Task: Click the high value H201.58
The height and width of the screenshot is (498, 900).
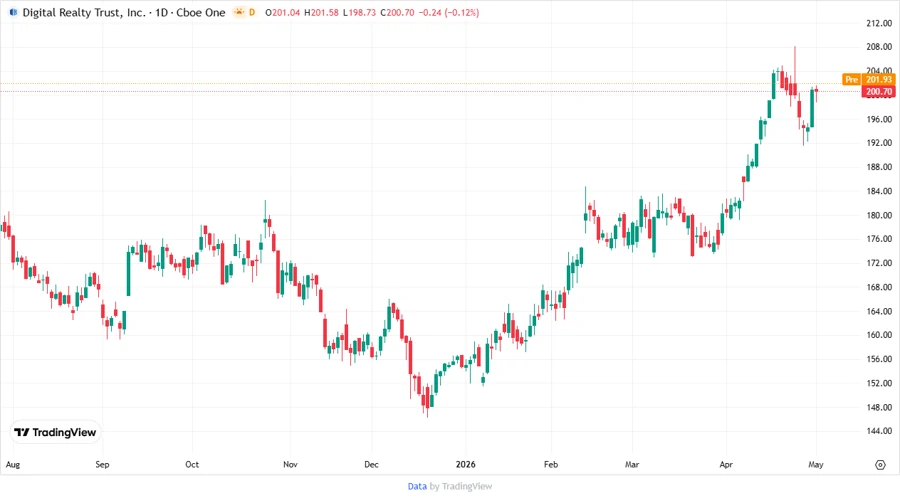Action: [x=321, y=12]
